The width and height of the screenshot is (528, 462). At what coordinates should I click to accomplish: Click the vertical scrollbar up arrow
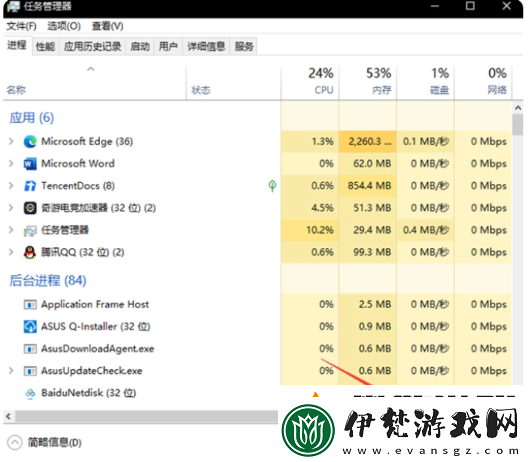[x=518, y=108]
